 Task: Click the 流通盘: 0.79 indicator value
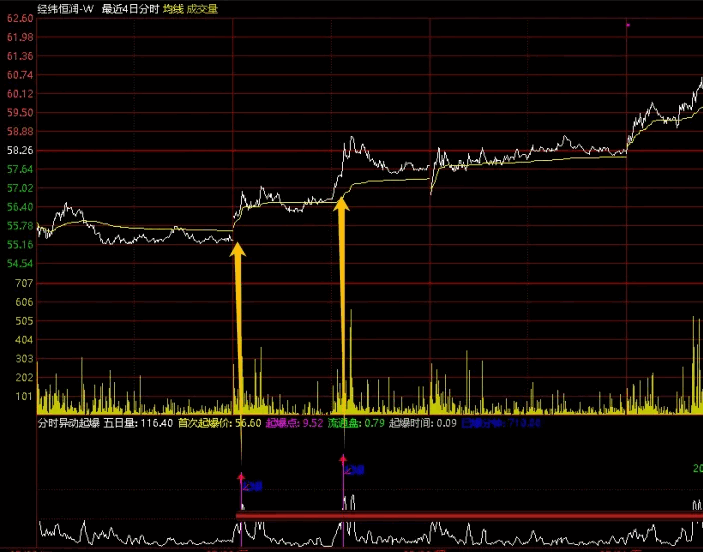356,423
